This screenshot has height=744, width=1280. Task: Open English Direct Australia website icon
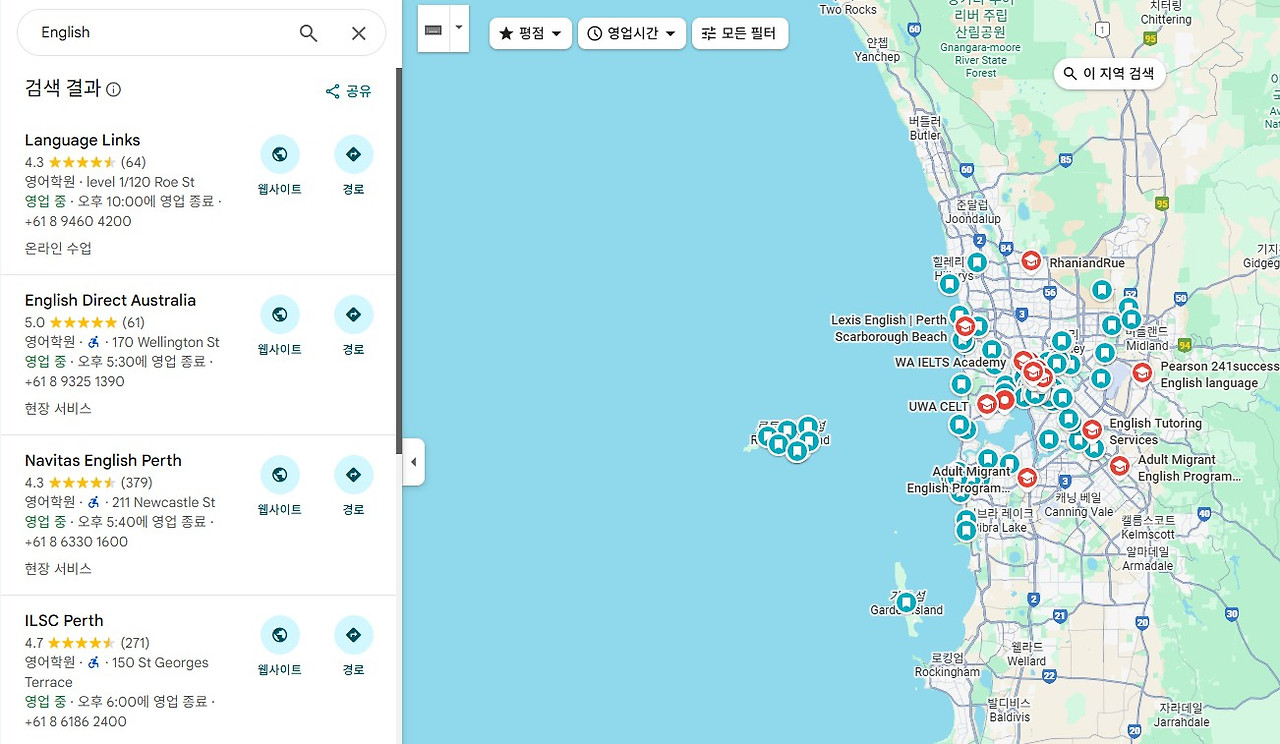coord(280,315)
